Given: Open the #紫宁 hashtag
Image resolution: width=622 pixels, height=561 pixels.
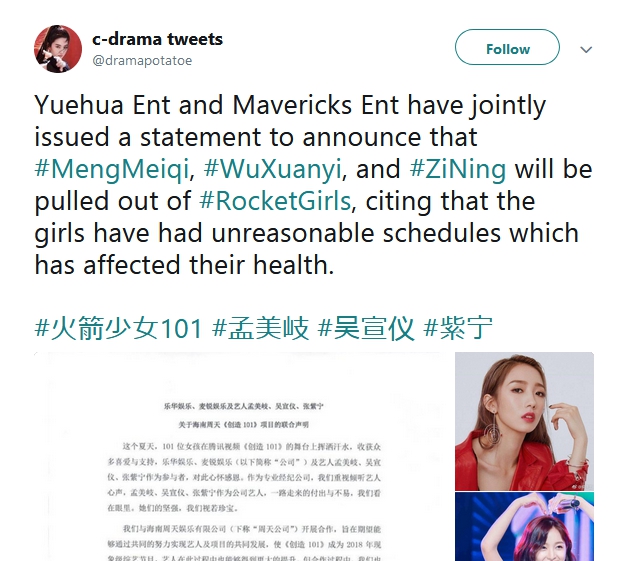Looking at the screenshot, I should pyautogui.click(x=458, y=328).
